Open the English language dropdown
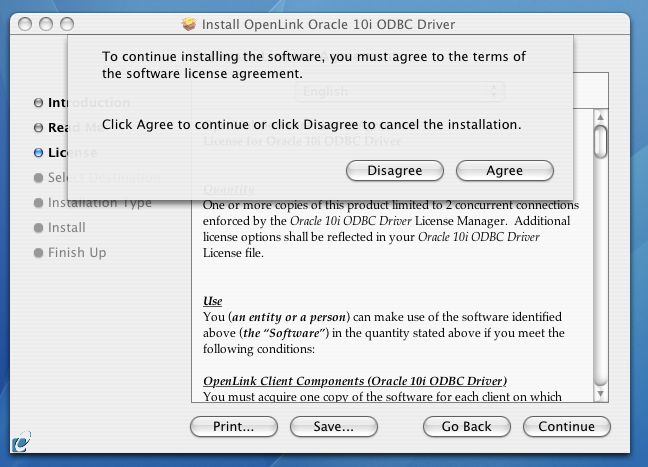Image resolution: width=648 pixels, height=467 pixels. 400,91
